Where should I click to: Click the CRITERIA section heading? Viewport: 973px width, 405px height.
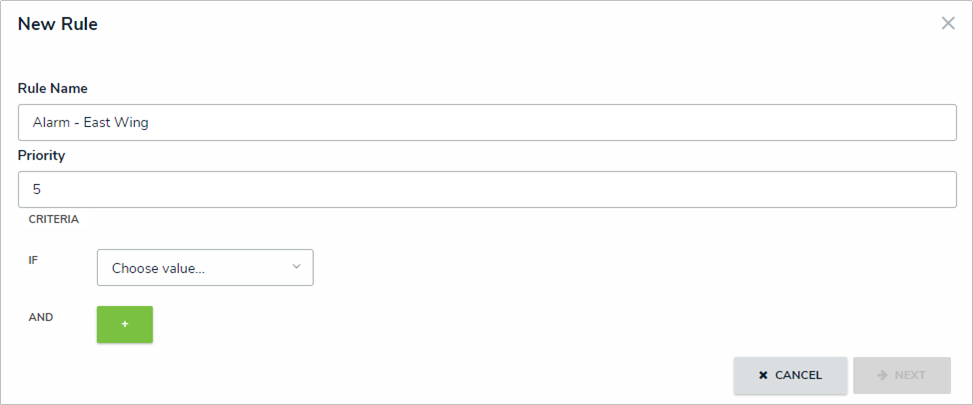53,218
